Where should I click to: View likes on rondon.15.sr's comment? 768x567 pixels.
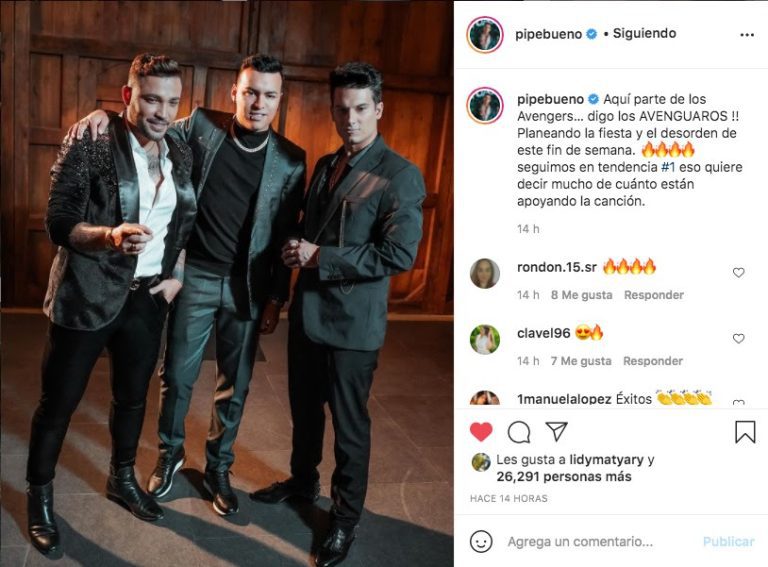[x=581, y=295]
